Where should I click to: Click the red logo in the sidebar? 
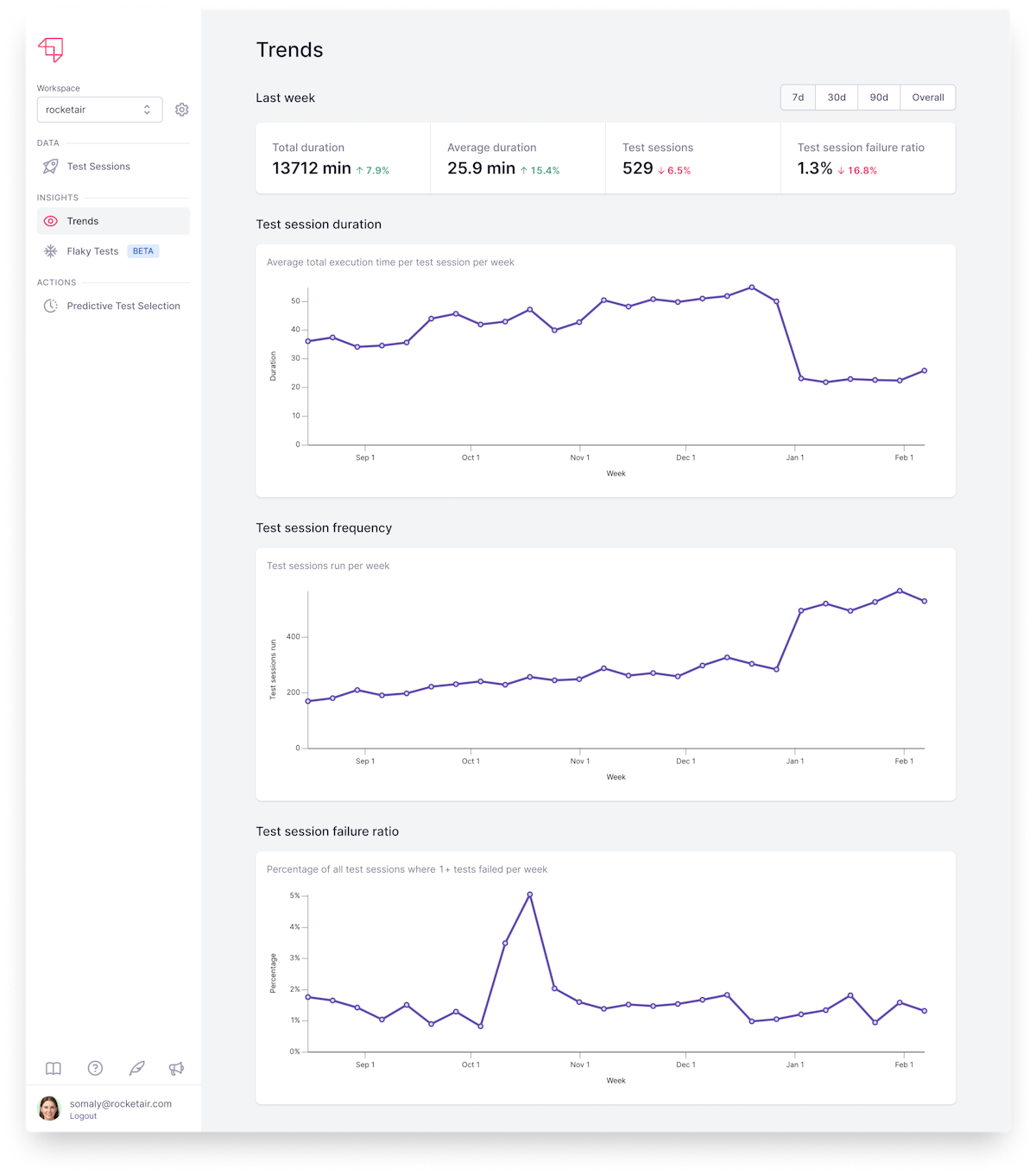coord(51,50)
